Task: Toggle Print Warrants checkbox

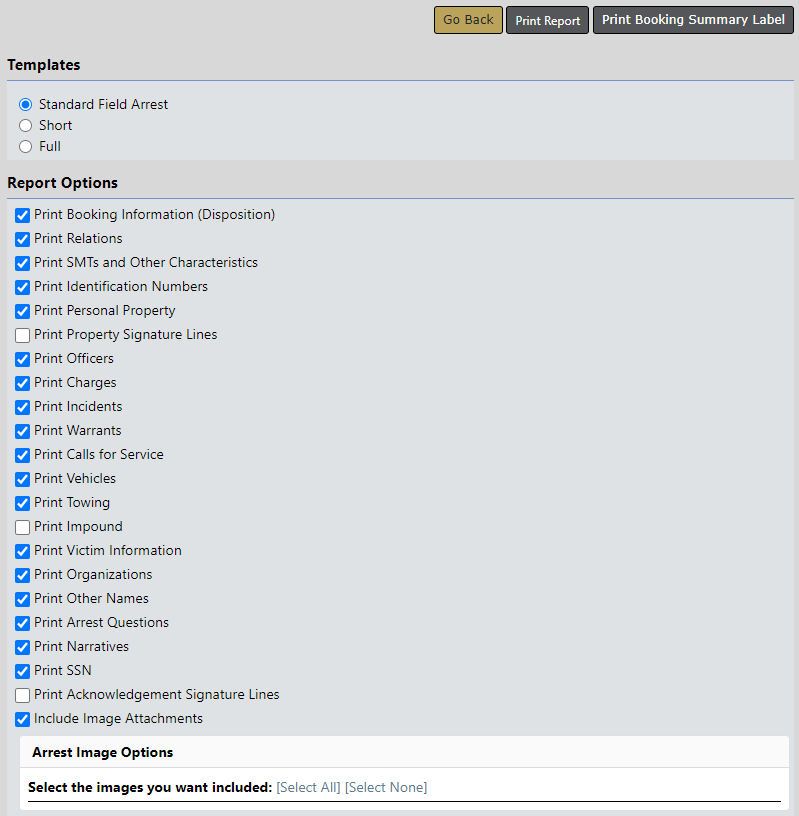Action: tap(23, 431)
